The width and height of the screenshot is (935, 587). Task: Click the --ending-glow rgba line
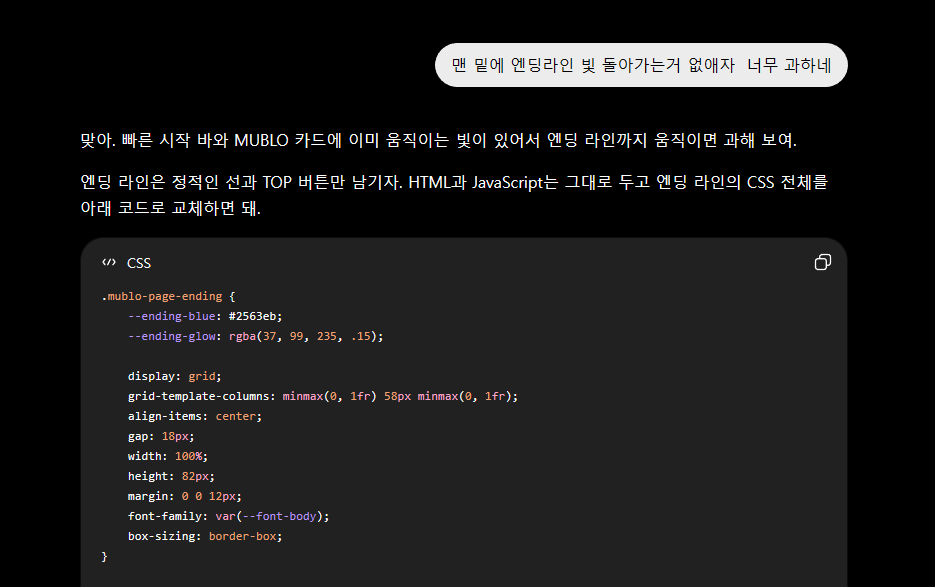[255, 336]
